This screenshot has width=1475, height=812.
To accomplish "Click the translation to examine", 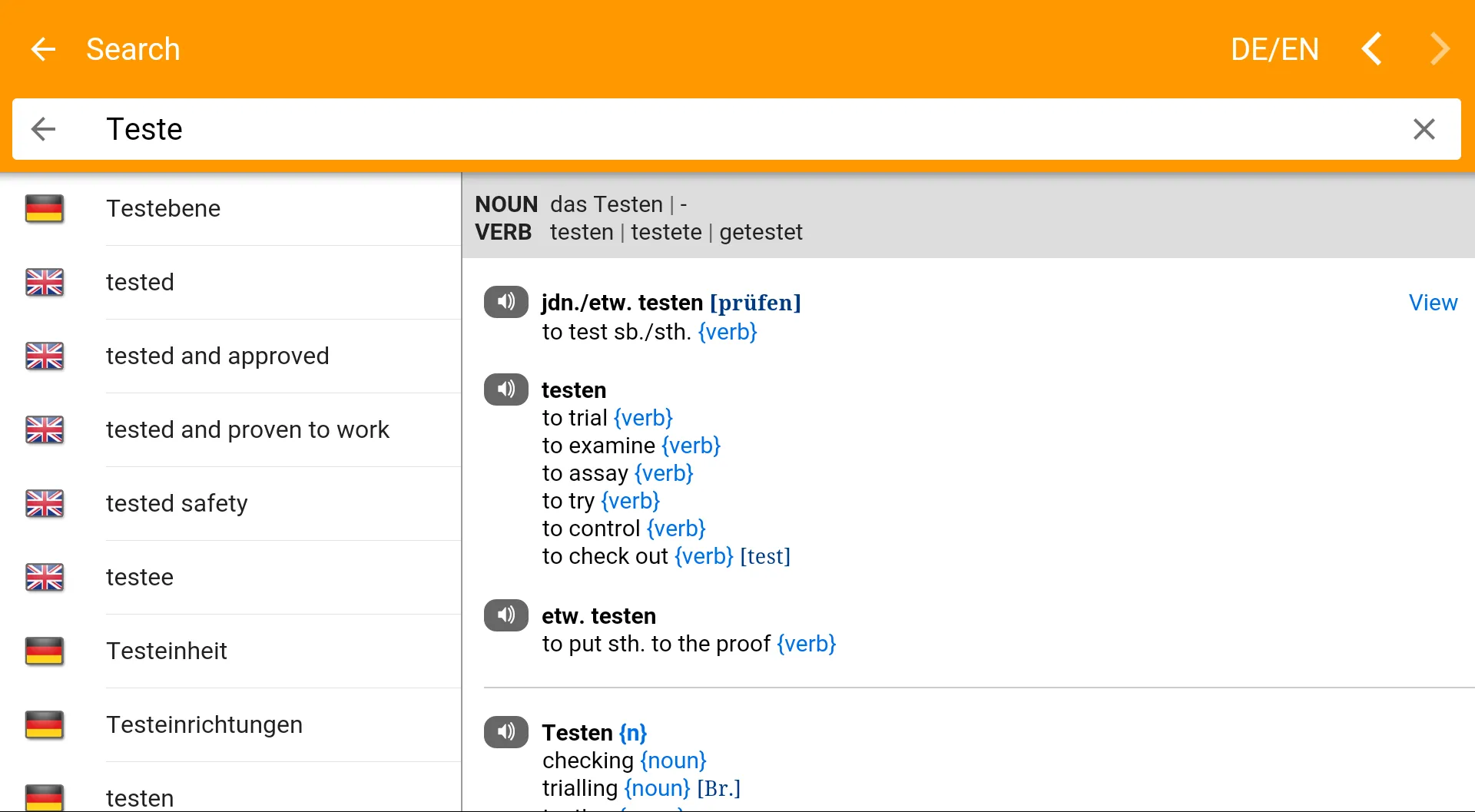I will [x=599, y=446].
